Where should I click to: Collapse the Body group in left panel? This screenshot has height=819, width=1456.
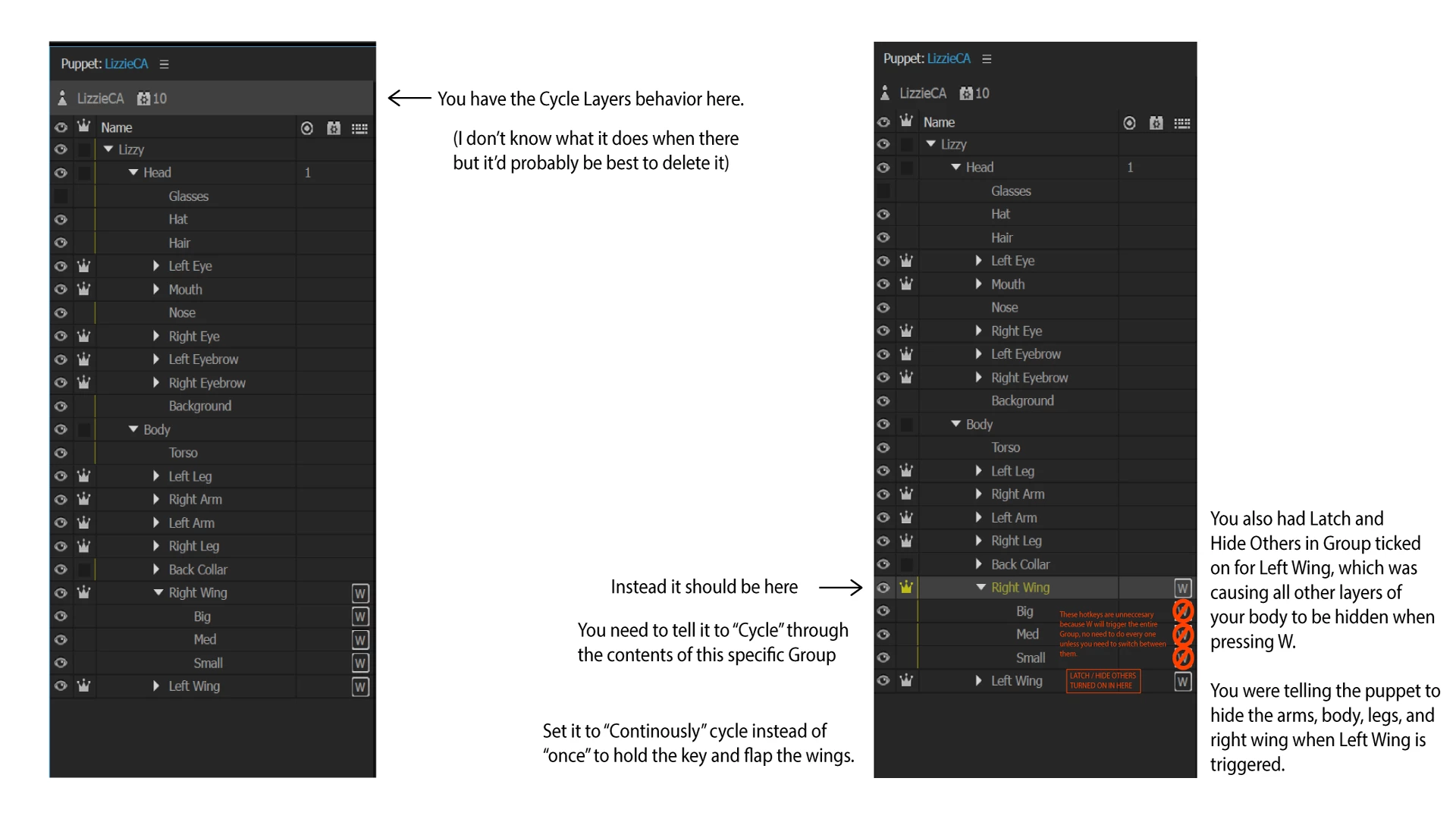133,429
